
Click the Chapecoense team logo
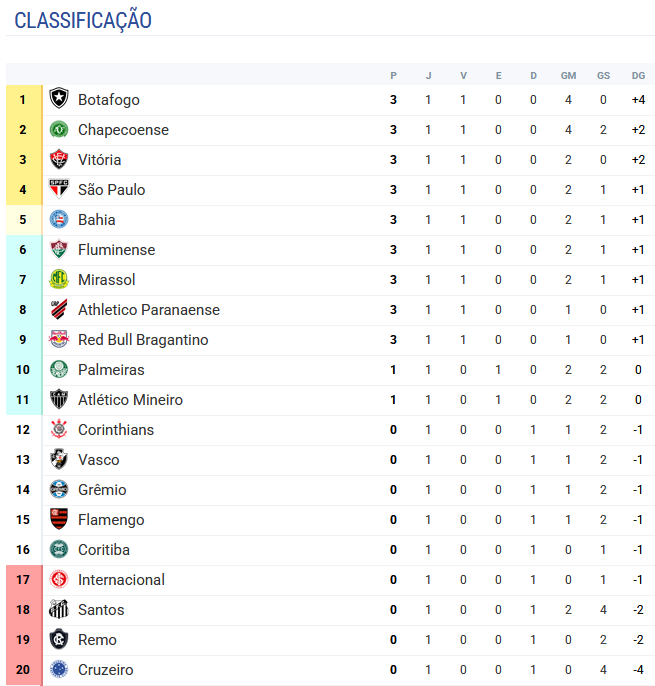click(x=59, y=130)
